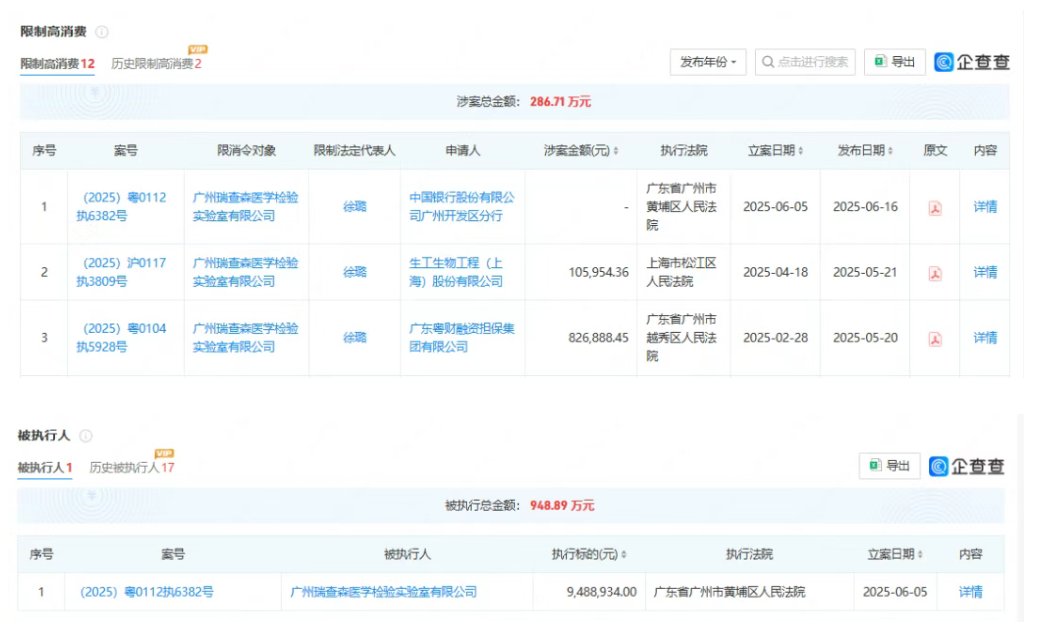This screenshot has height=642, width=1050.
Task: Click 企查查 logo in 被执行人 section
Action: (x=966, y=467)
